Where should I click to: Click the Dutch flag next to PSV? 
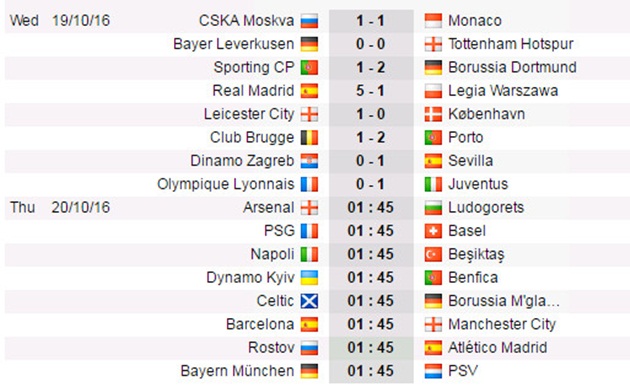433,371
